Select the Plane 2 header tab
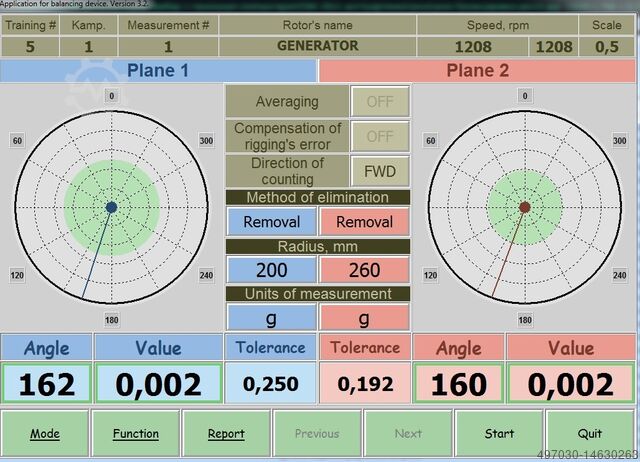Screen dimensions: 640x462 (478, 70)
